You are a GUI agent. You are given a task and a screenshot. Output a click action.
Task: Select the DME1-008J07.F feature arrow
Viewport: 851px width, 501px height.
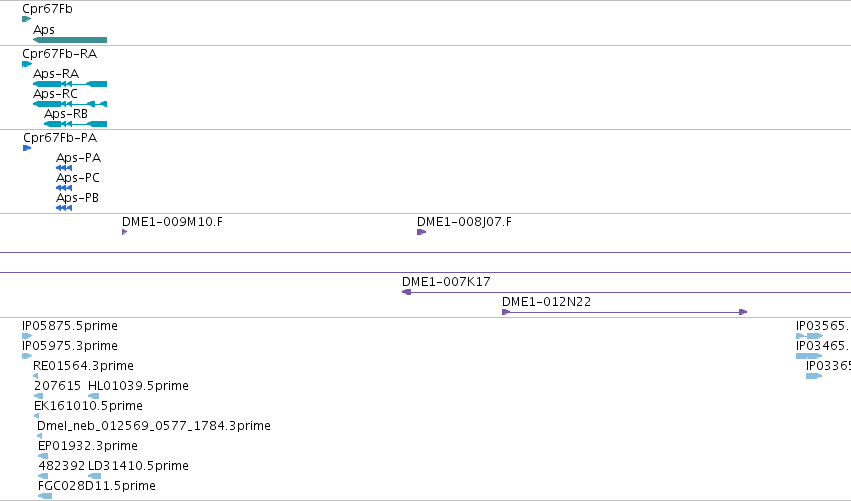(x=422, y=232)
